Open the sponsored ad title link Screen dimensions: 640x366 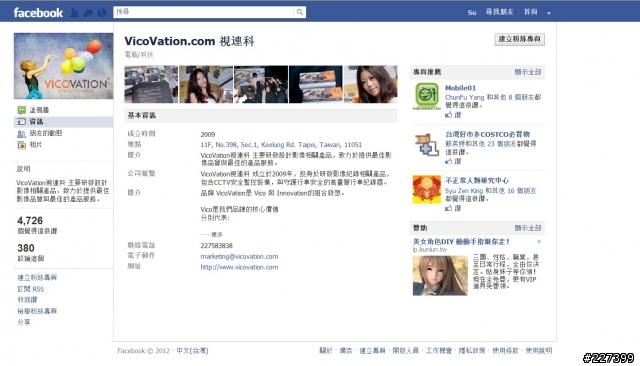[x=461, y=242]
